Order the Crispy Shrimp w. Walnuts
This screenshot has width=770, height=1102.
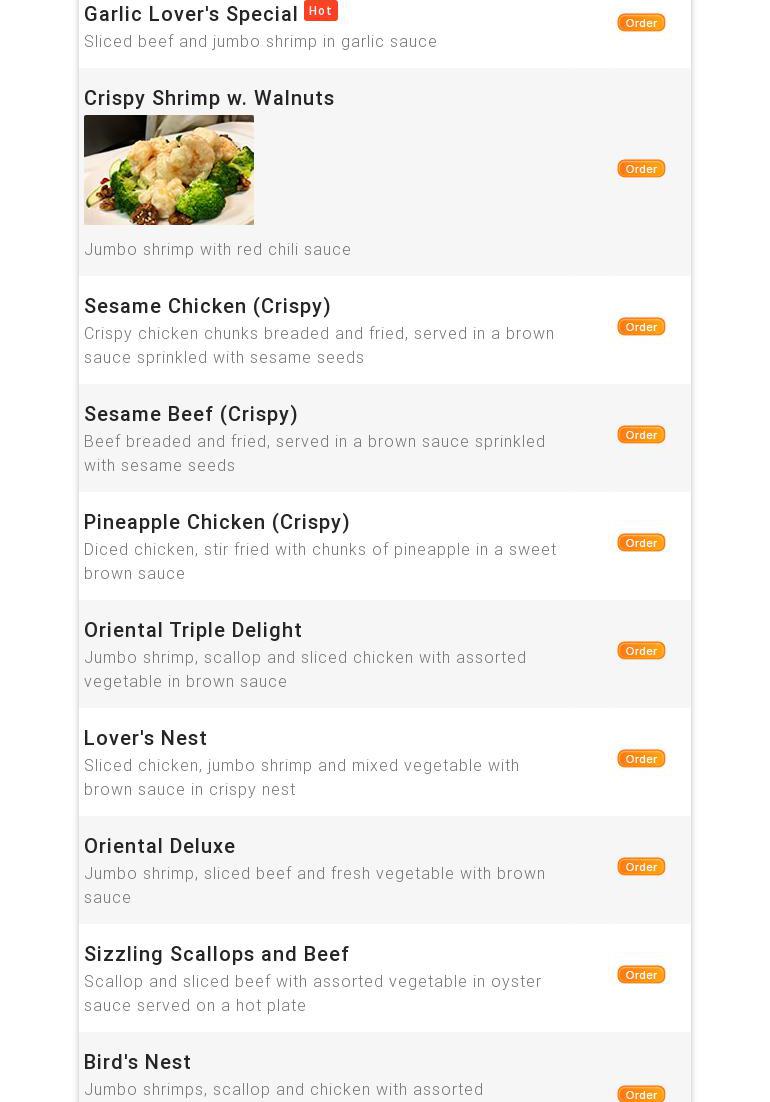tap(641, 169)
